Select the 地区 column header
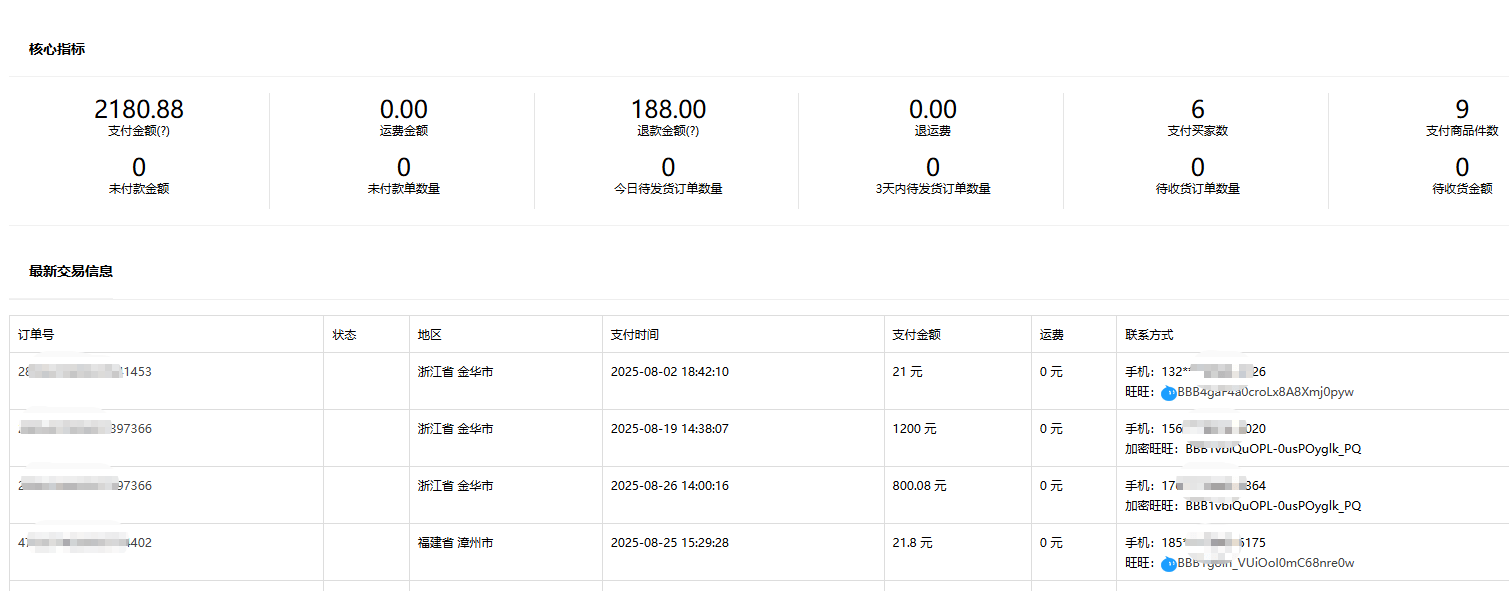This screenshot has height=591, width=1509. tap(430, 335)
